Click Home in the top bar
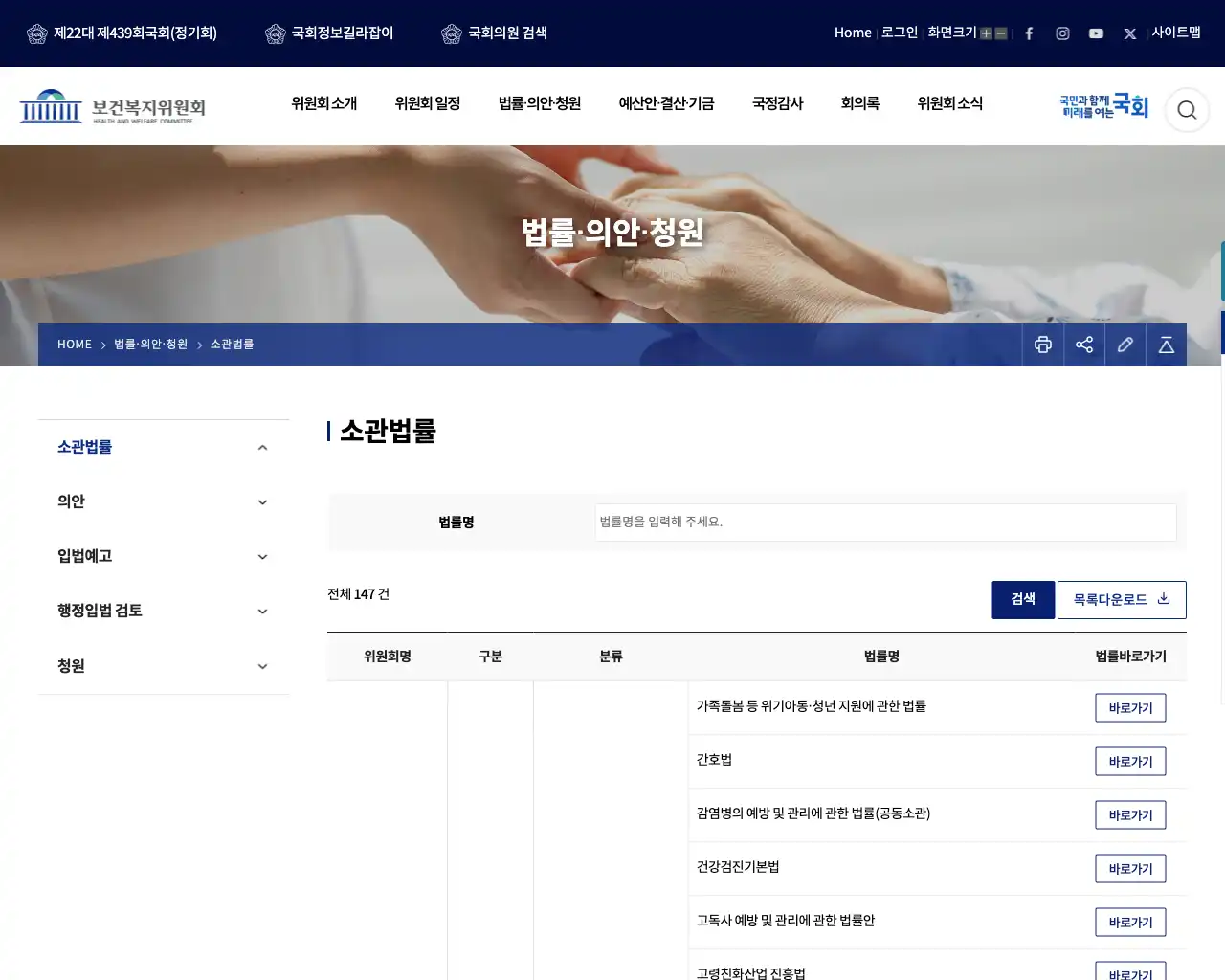 853,33
